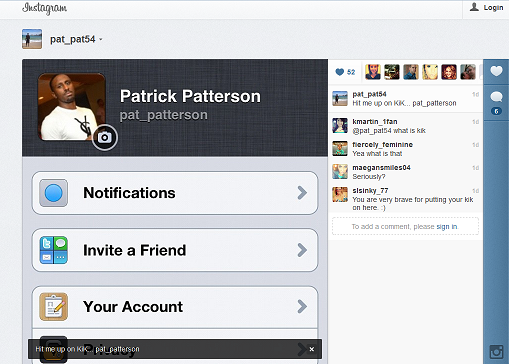Image resolution: width=509 pixels, height=364 pixels.
Task: Click the caption text in bottom overlay bar
Action: click(87, 349)
